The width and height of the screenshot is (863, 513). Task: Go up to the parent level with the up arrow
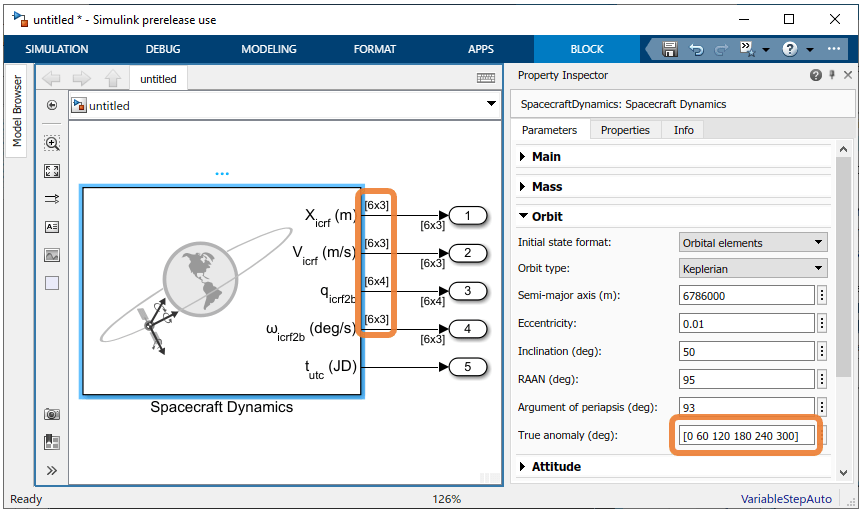(x=113, y=78)
